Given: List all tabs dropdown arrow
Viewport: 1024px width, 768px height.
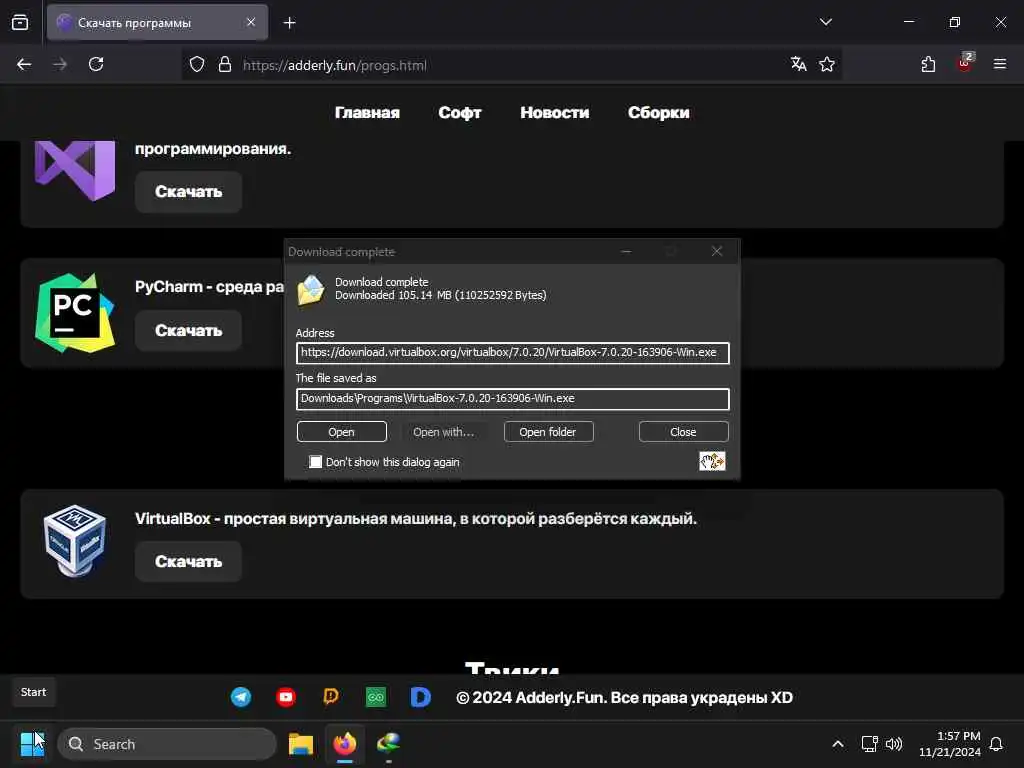Looking at the screenshot, I should (825, 22).
